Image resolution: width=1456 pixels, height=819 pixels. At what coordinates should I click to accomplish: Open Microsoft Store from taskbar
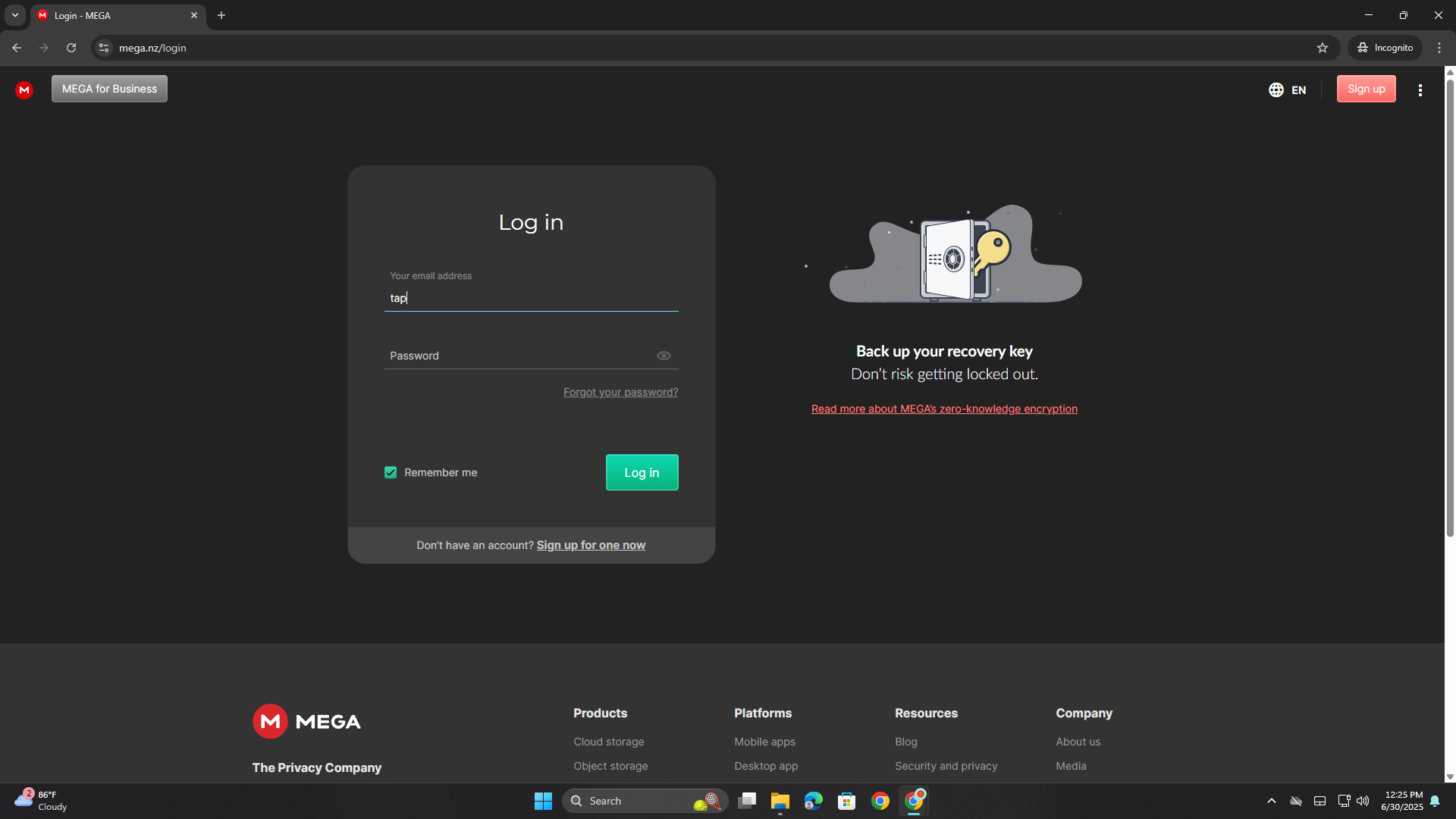coord(847,801)
